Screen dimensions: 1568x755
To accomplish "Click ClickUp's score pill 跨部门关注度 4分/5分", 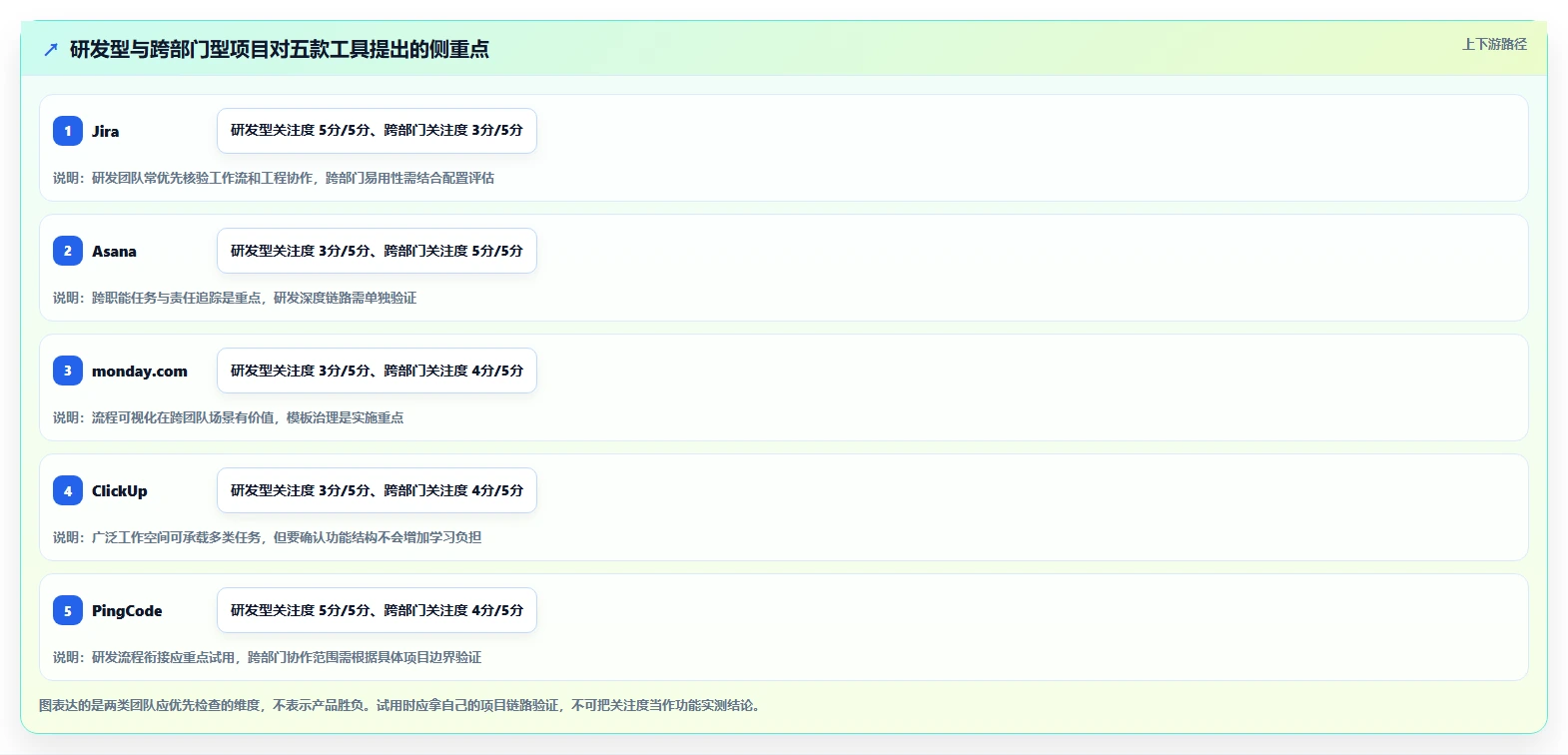I will click(377, 490).
